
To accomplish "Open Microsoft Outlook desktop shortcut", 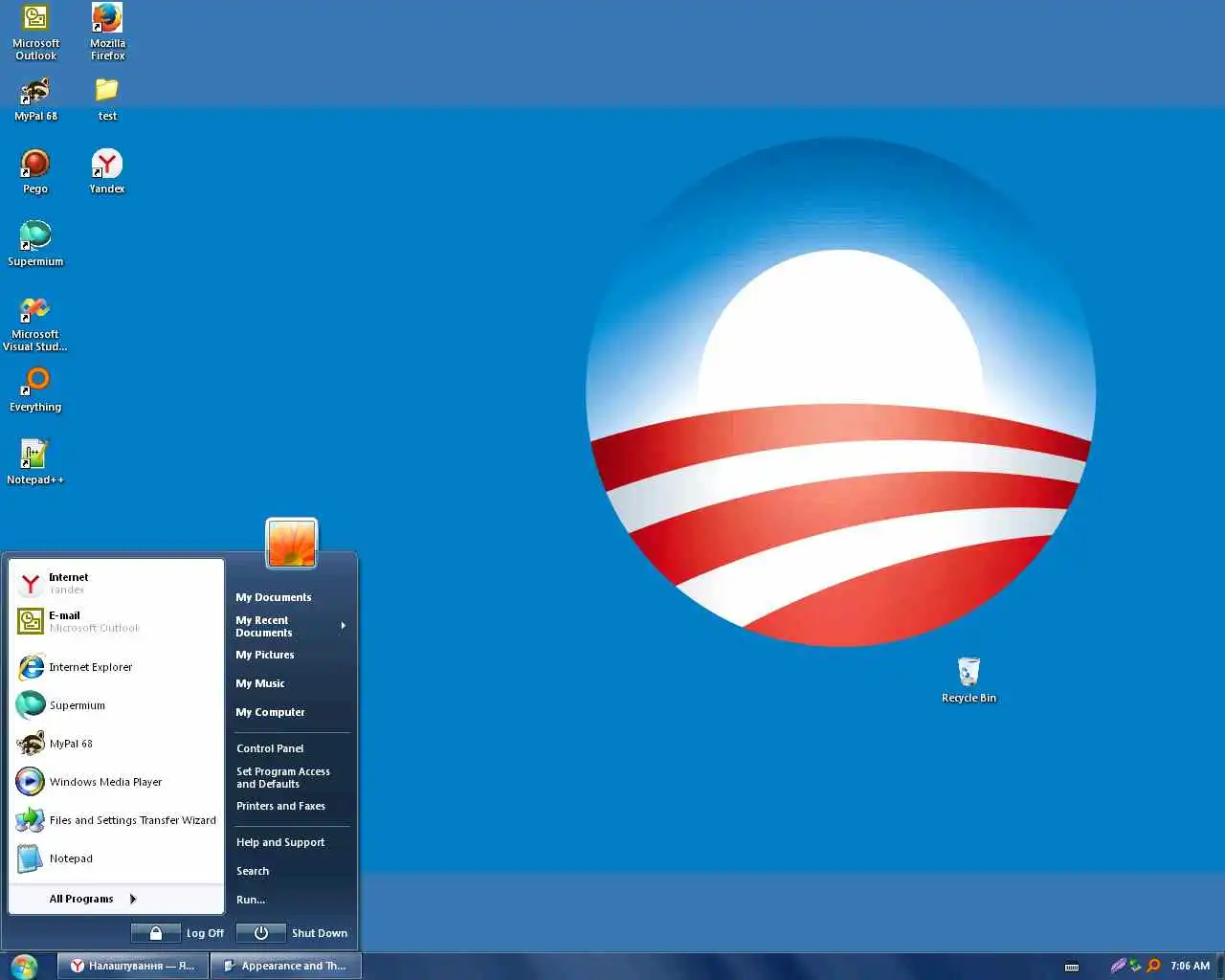I will [35, 32].
